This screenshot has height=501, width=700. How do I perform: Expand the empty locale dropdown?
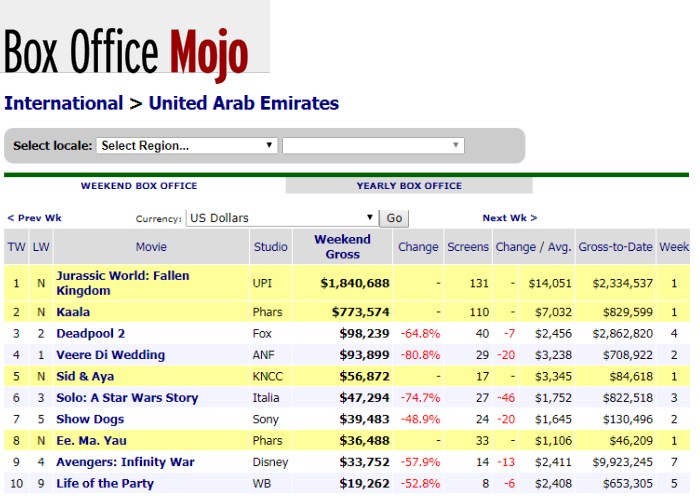[373, 146]
